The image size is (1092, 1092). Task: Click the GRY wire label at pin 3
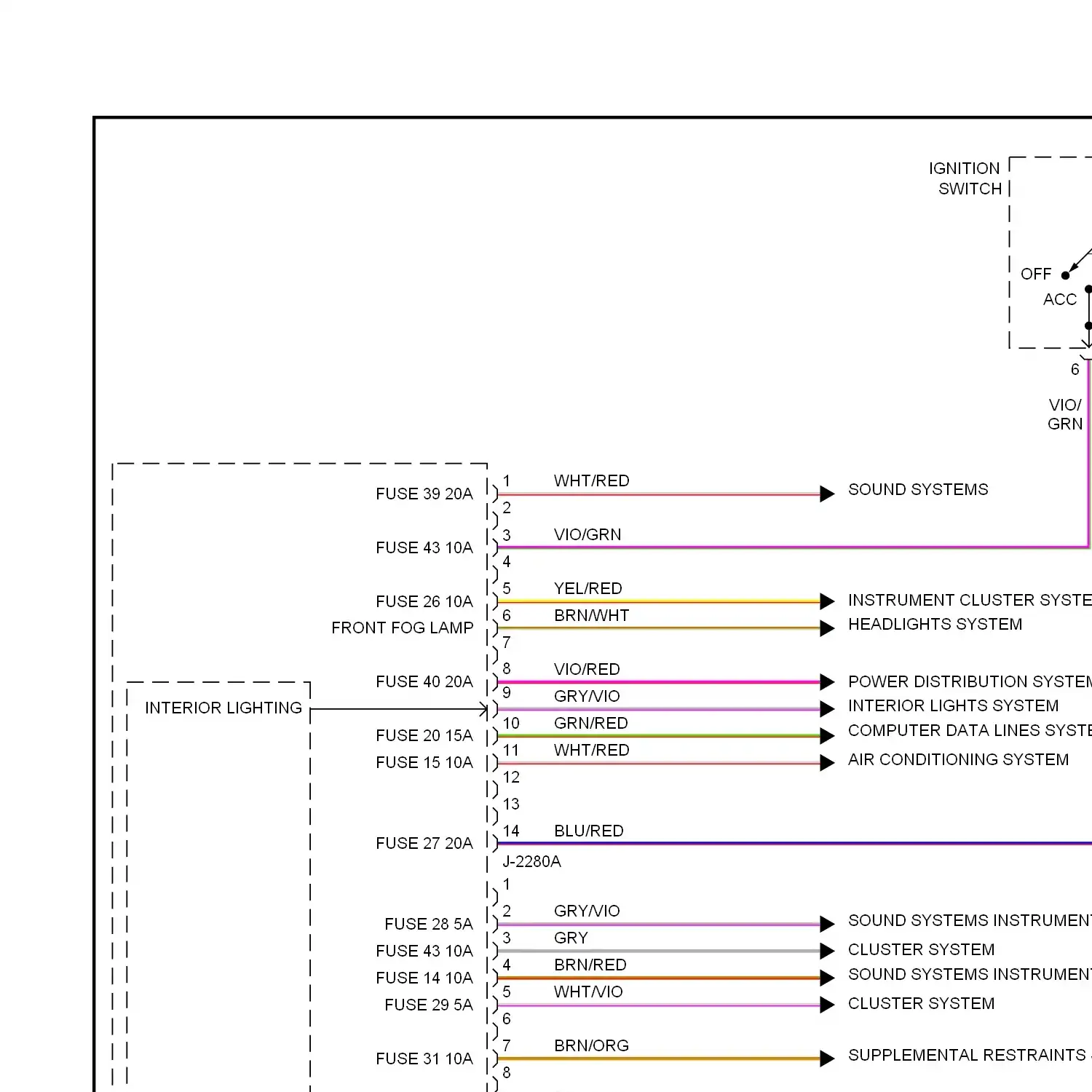pos(571,938)
